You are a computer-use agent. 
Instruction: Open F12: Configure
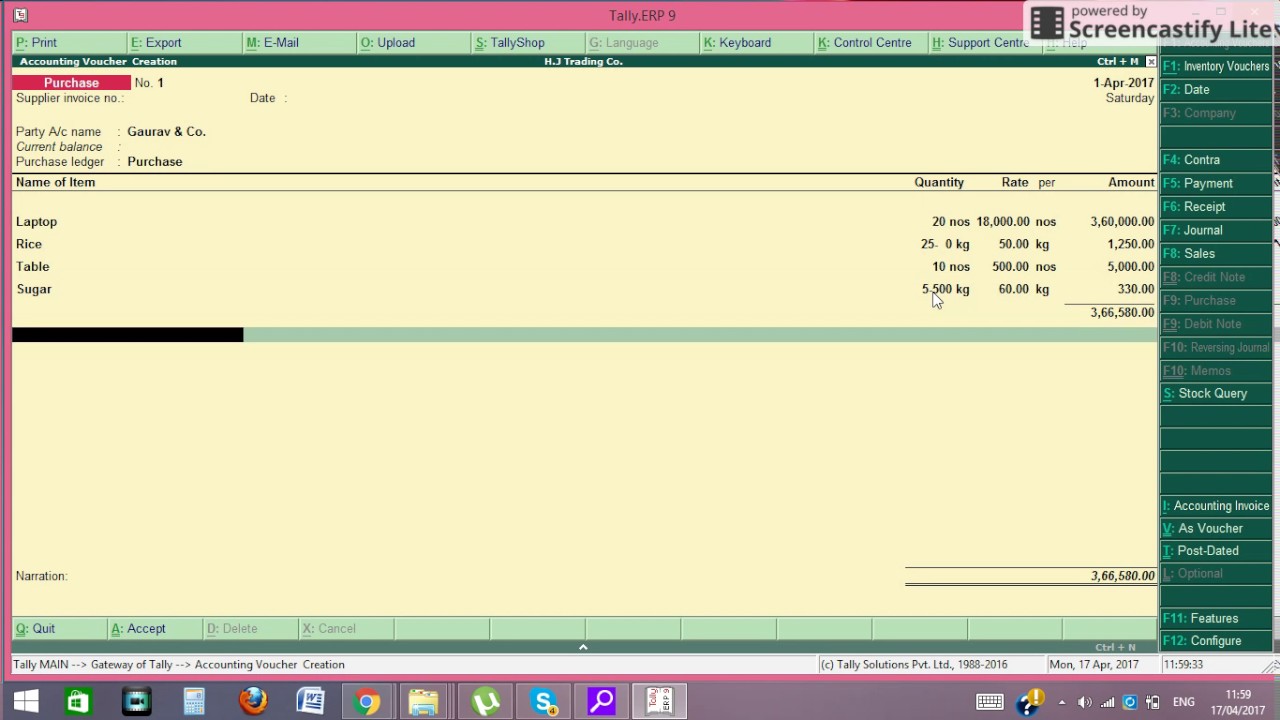point(1216,641)
